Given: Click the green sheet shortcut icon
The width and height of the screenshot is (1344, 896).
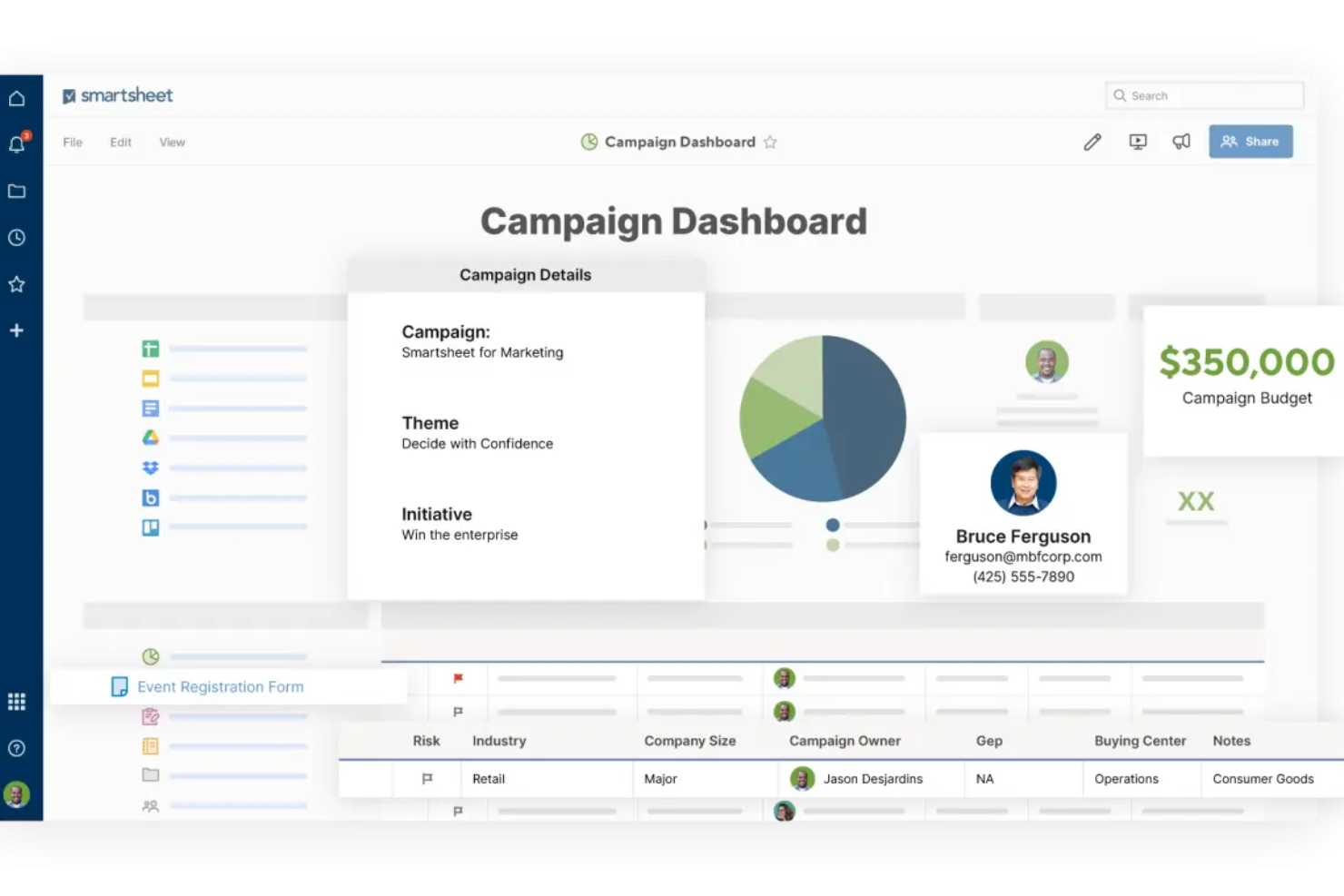Looking at the screenshot, I should click(151, 349).
